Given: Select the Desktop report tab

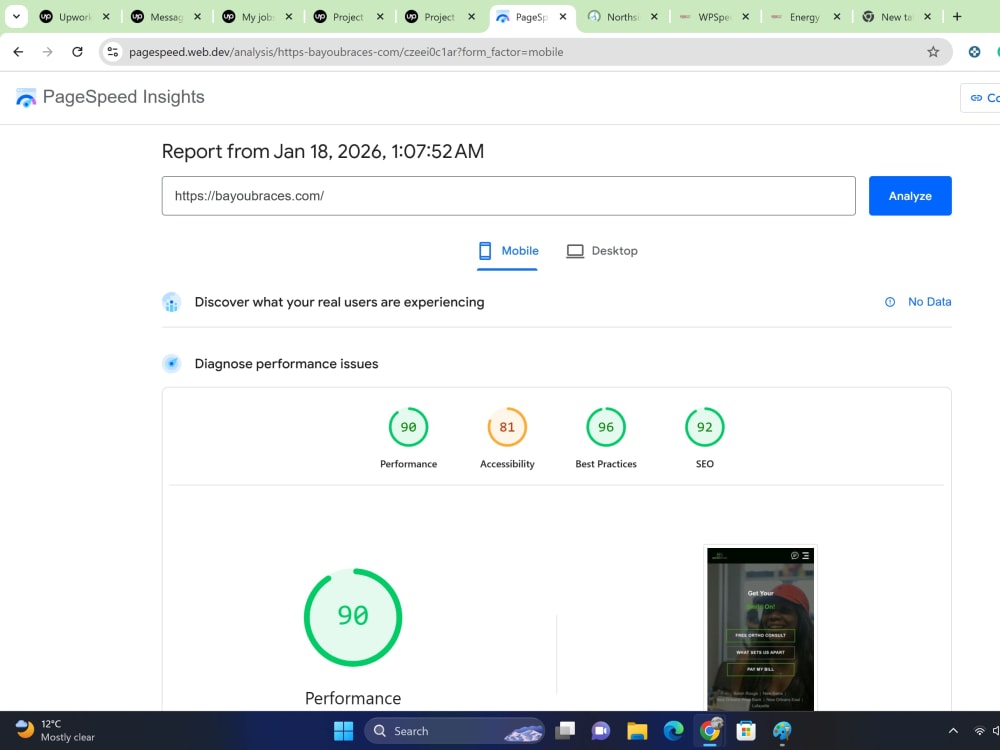Looking at the screenshot, I should [x=602, y=251].
